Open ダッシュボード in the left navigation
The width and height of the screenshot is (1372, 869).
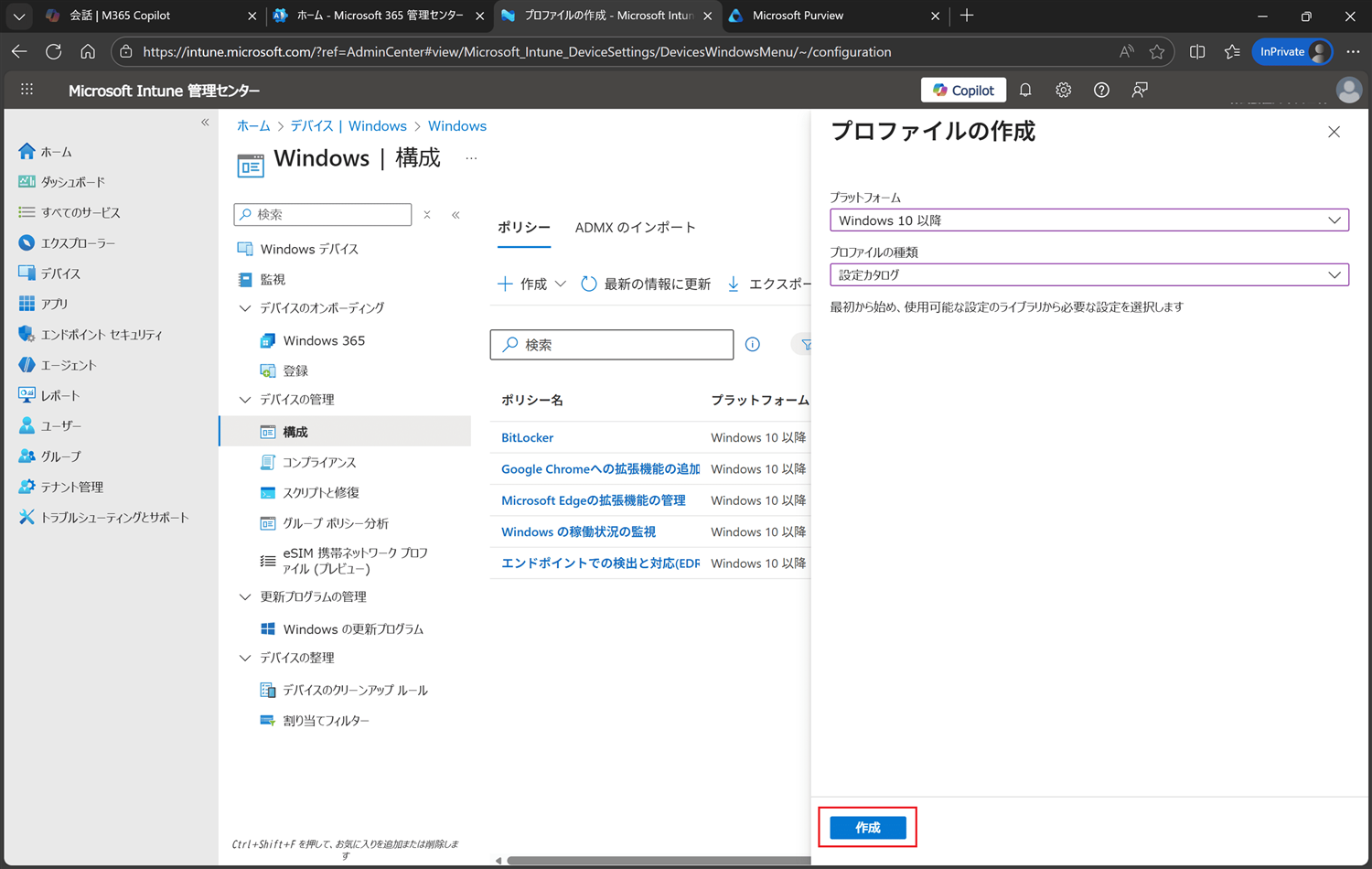pyautogui.click(x=61, y=182)
